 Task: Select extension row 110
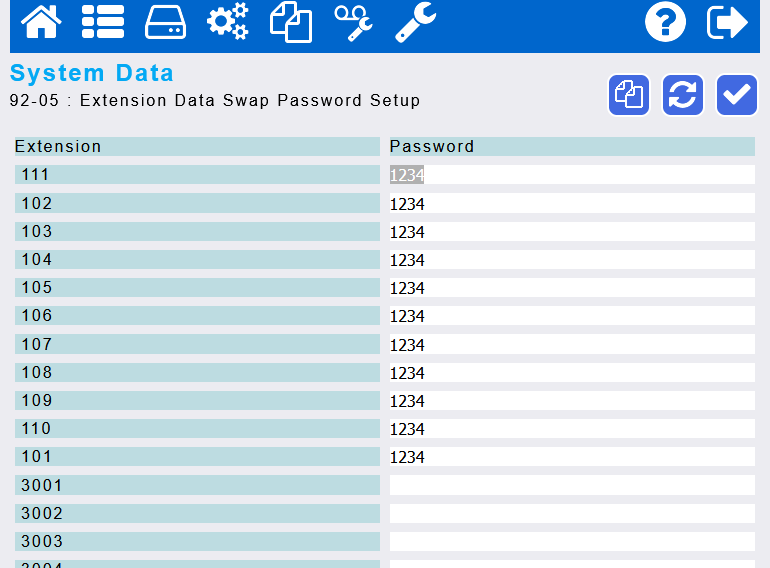pyautogui.click(x=197, y=429)
